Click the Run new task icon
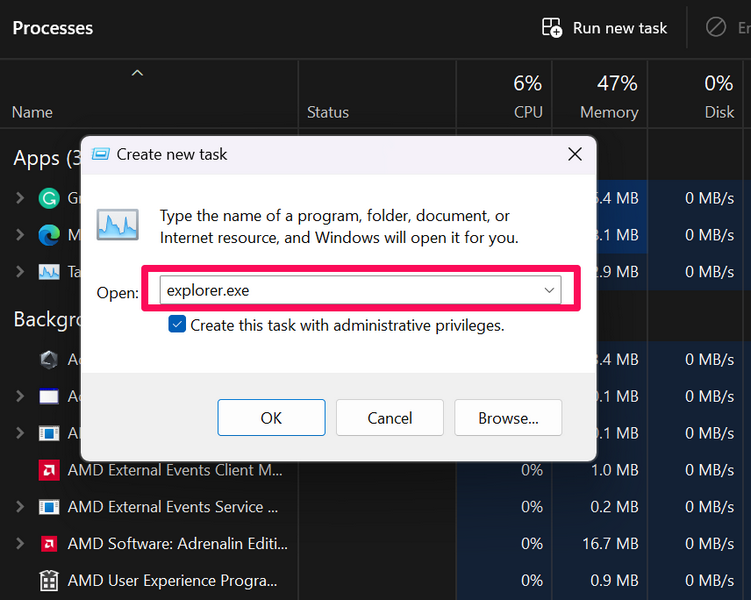 coord(552,28)
